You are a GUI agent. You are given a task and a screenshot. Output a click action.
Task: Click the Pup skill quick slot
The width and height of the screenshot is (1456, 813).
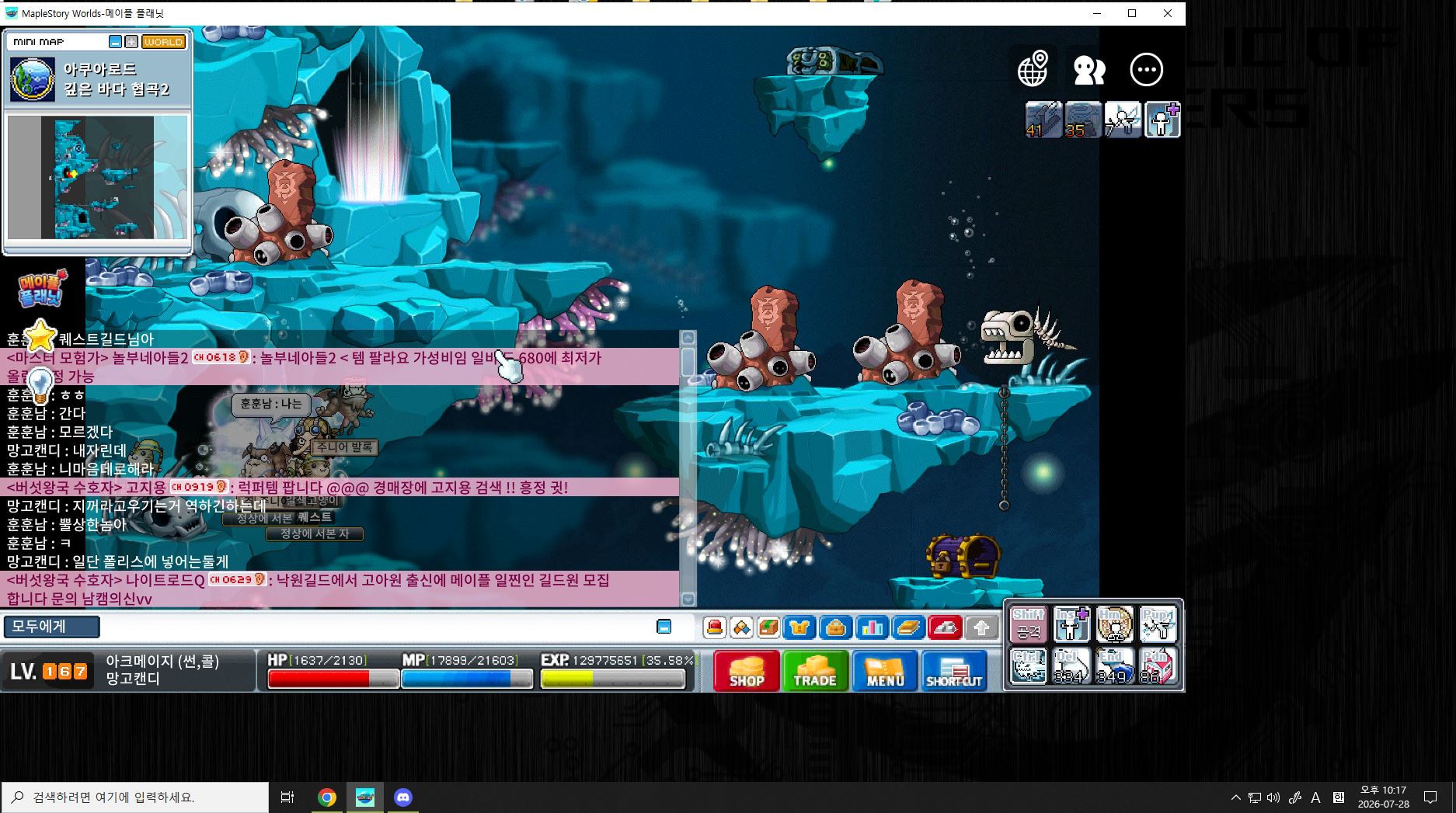(1157, 624)
